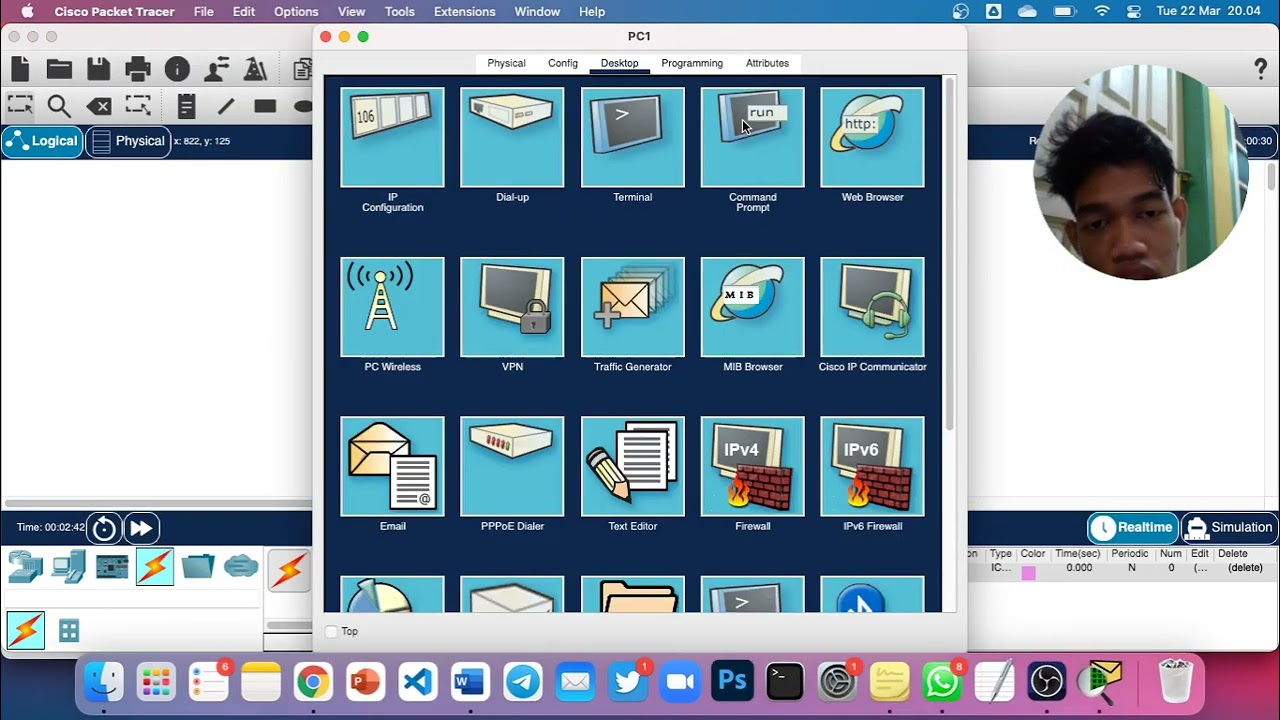Open the IP Configuration app
Screen dimensions: 1280x720
(392, 137)
